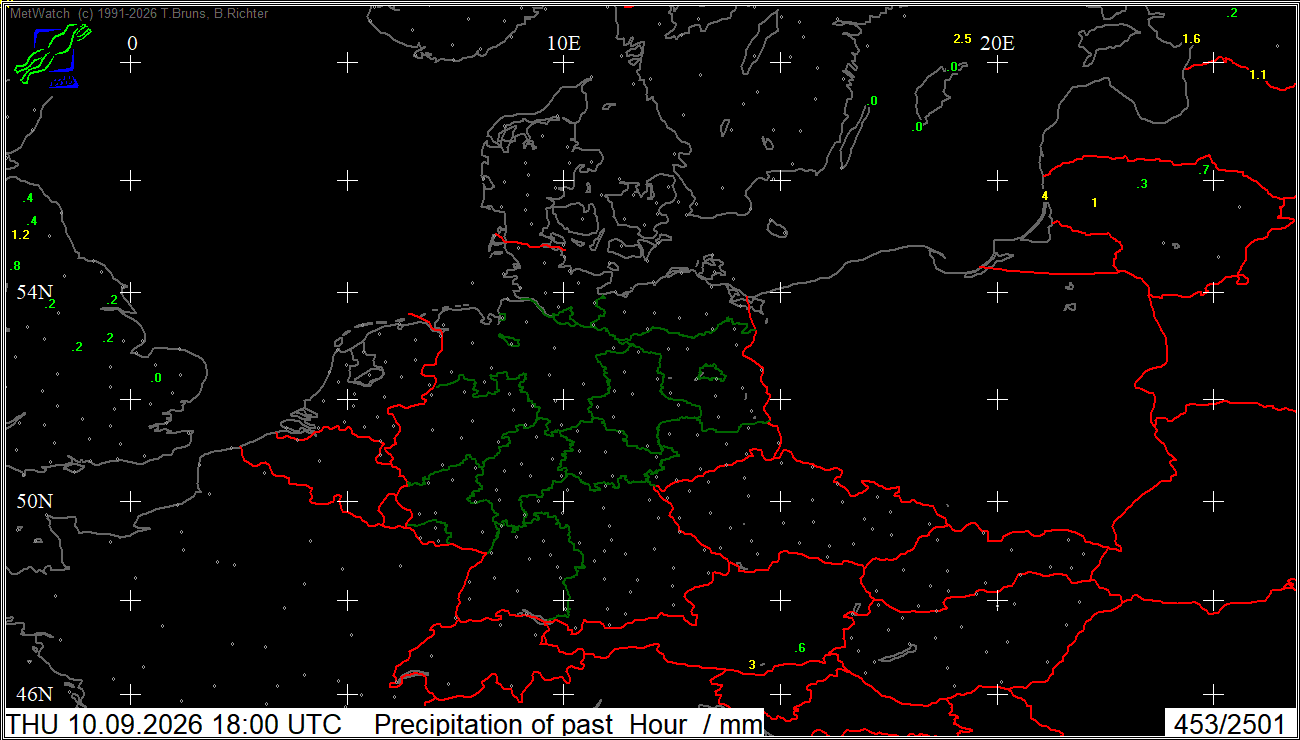Select the green .6 precipitation reading

click(800, 649)
